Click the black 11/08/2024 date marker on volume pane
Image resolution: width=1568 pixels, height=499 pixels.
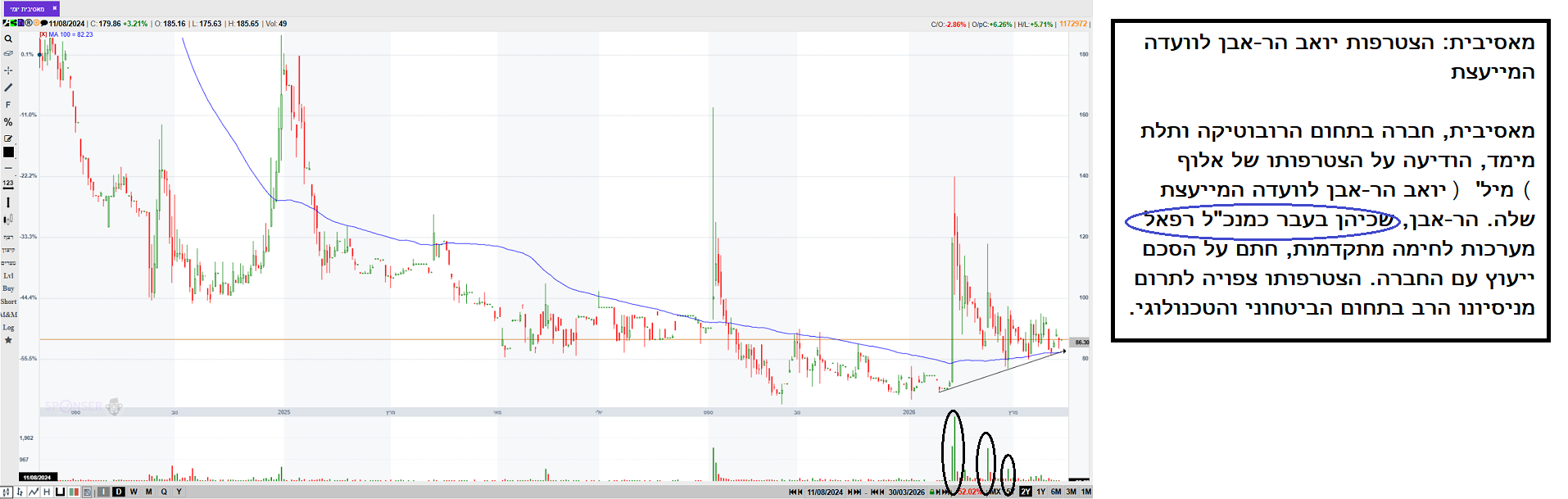coord(37,477)
